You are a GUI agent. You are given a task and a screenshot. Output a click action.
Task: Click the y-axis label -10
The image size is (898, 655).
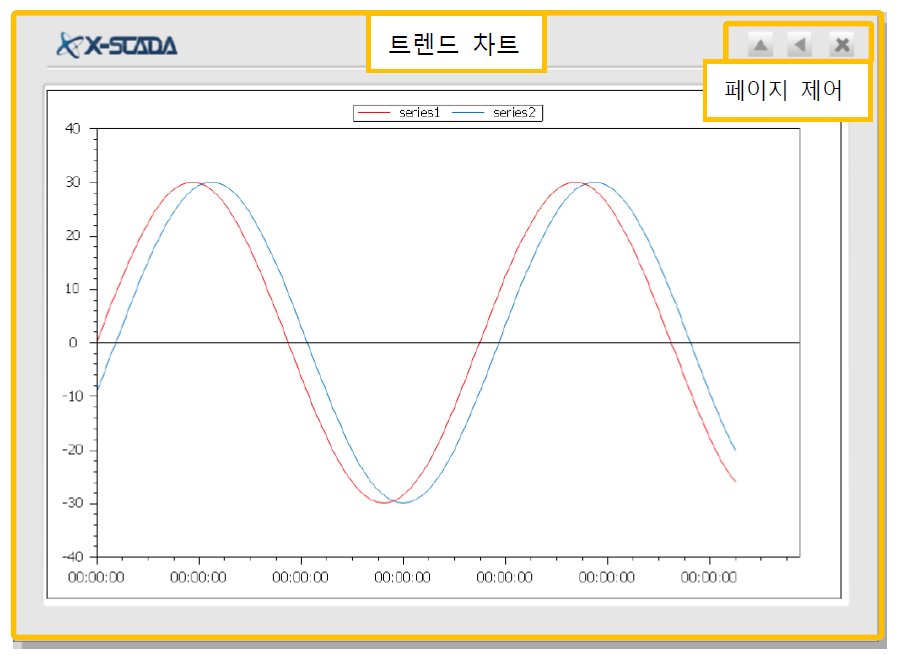pos(73,396)
